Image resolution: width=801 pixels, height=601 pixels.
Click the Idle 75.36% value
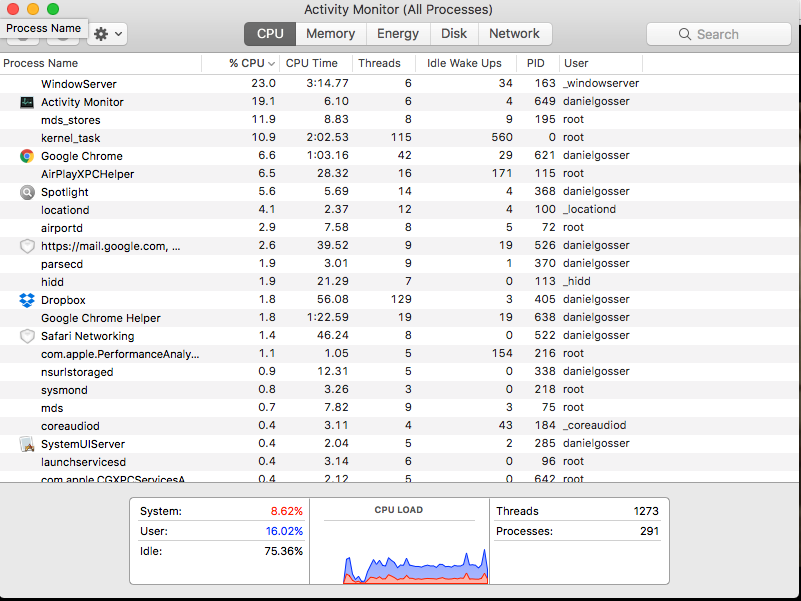pyautogui.click(x=284, y=551)
